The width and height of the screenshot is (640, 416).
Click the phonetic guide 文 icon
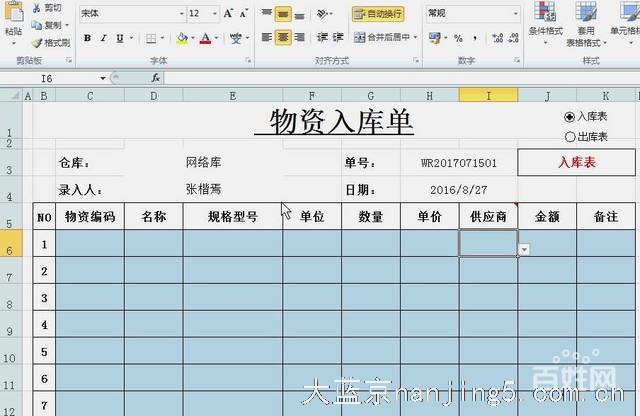236,38
